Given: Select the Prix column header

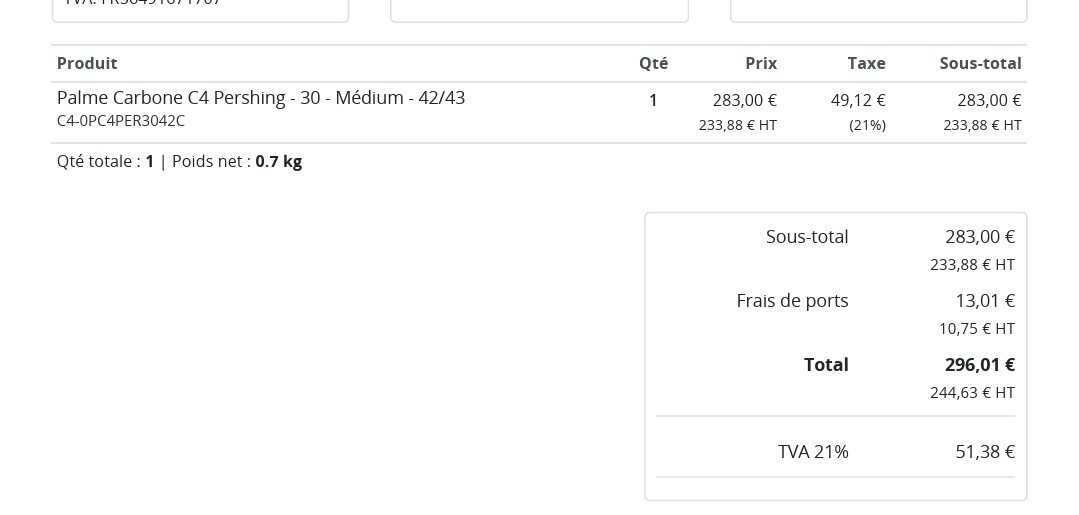Looking at the screenshot, I should [760, 63].
